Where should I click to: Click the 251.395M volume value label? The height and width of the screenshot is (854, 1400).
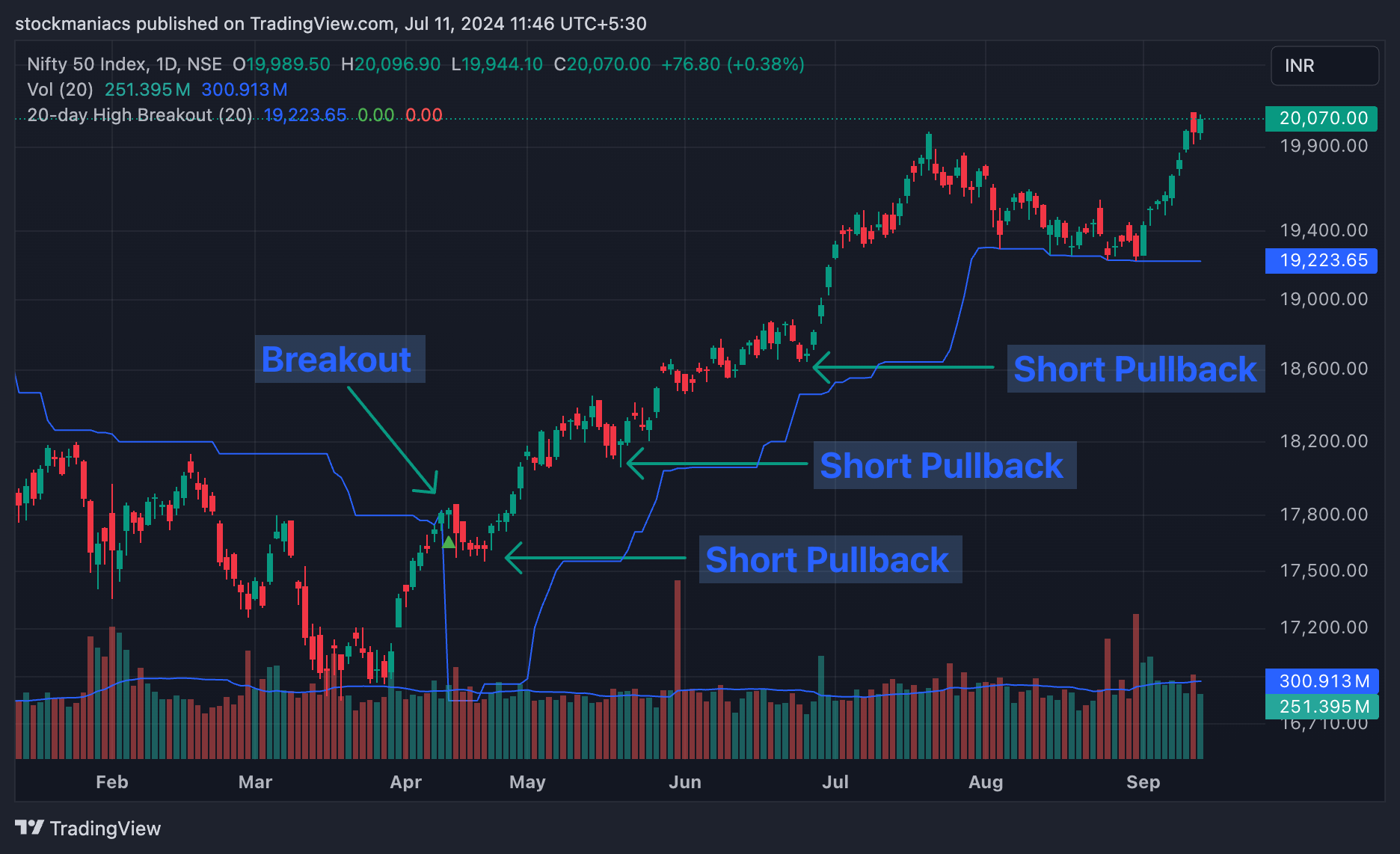(x=1321, y=706)
